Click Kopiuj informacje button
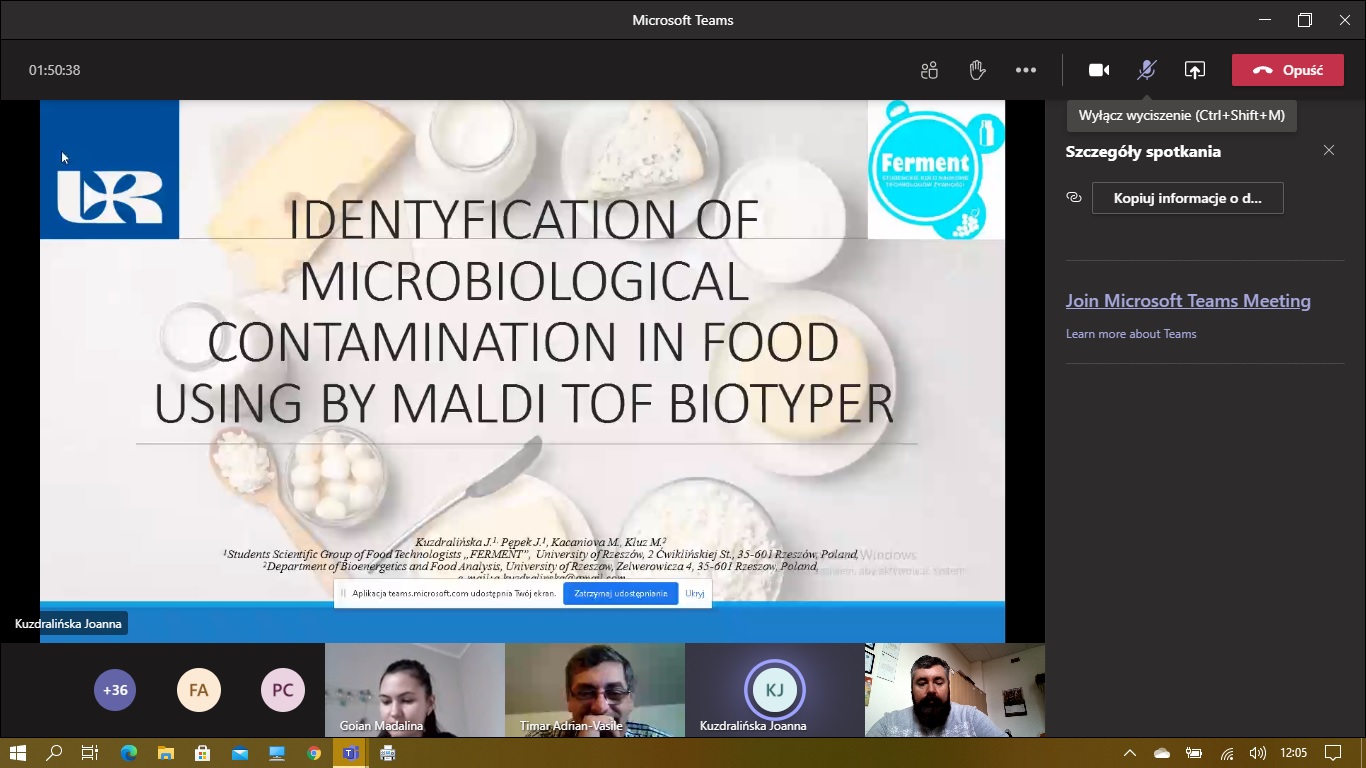This screenshot has height=768, width=1366. point(1187,198)
